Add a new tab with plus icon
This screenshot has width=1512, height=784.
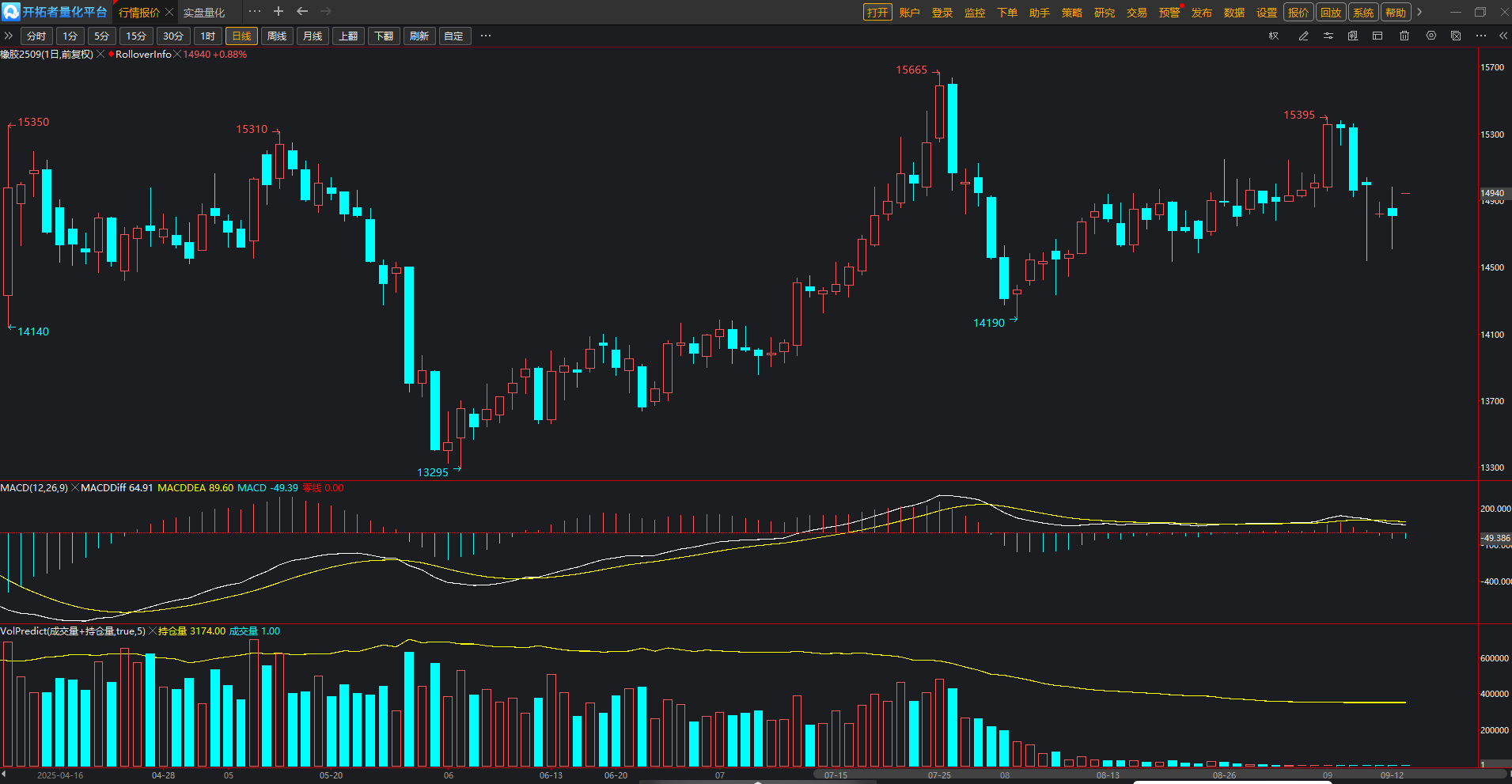[279, 12]
